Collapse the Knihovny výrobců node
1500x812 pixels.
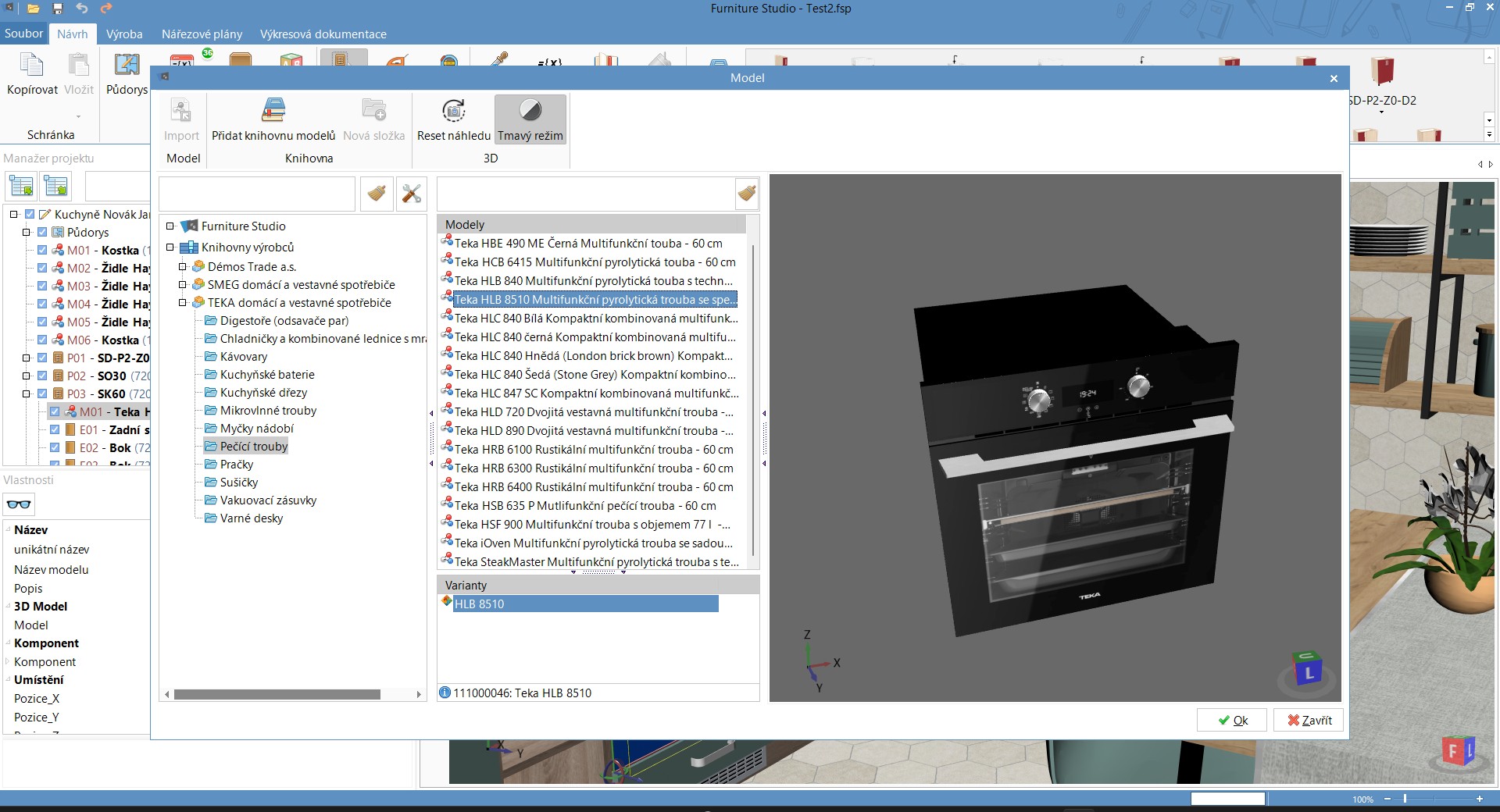[x=170, y=248]
